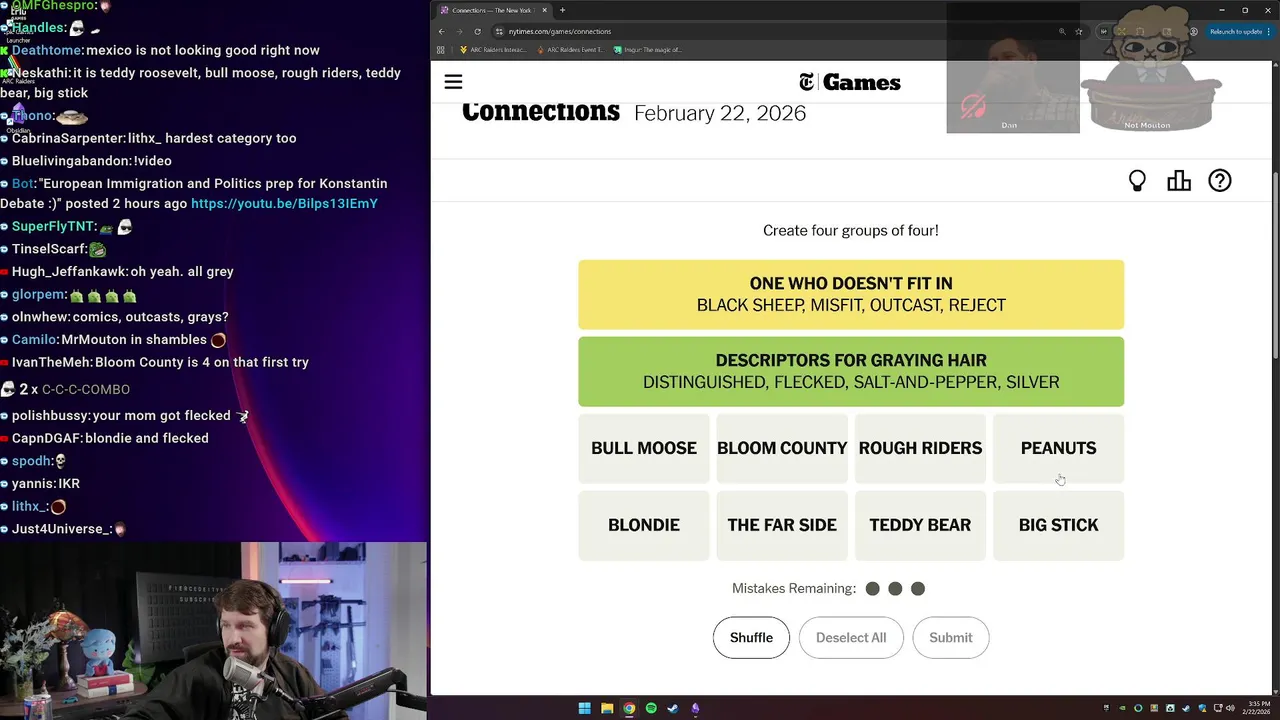The height and width of the screenshot is (720, 1280).
Task: Open the bookmarks apps grid icon
Action: point(441,49)
